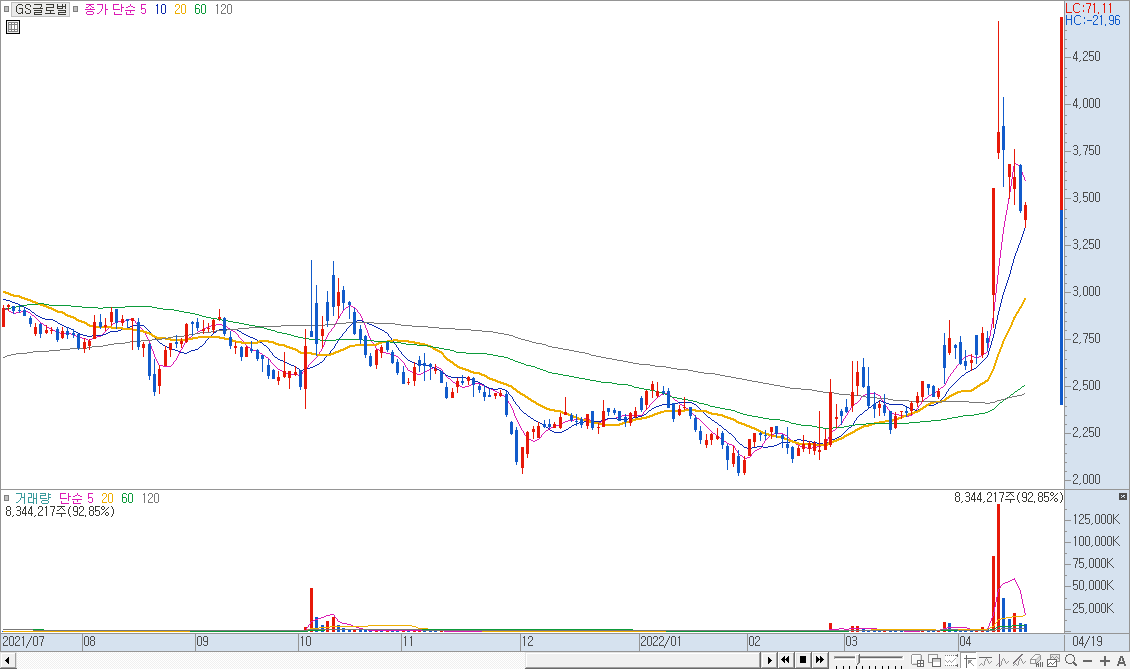Click the dotted range selection chart icon

(951, 660)
